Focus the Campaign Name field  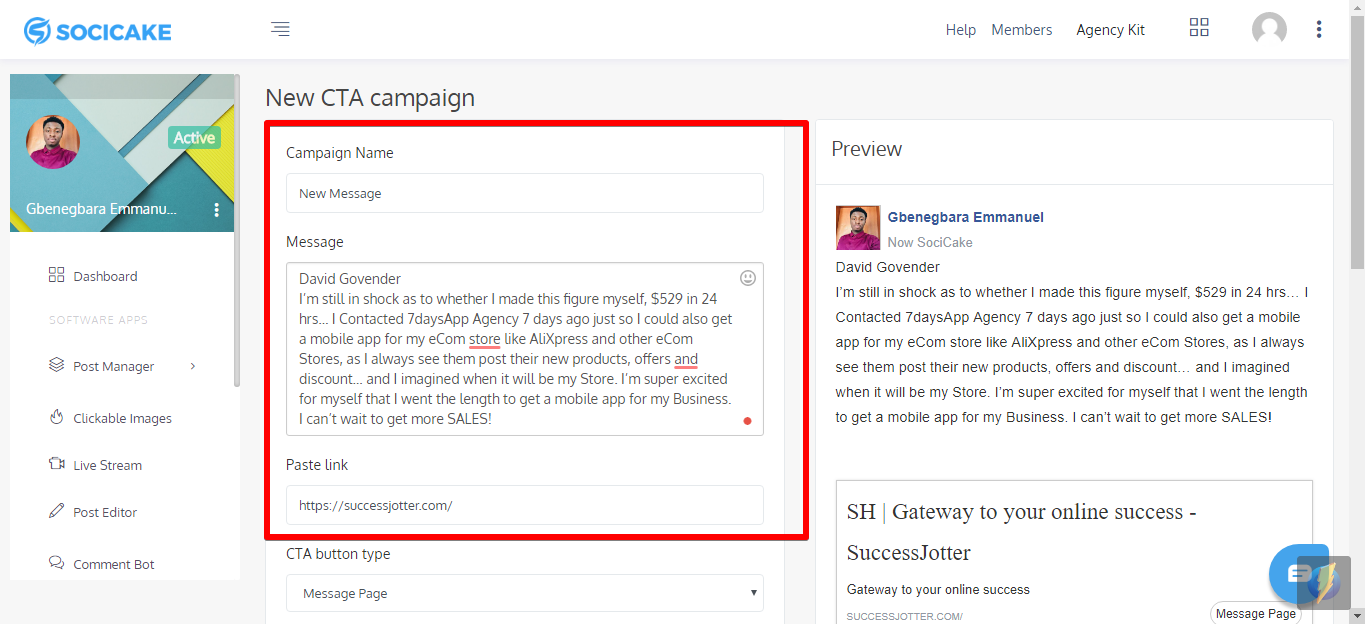click(x=525, y=193)
